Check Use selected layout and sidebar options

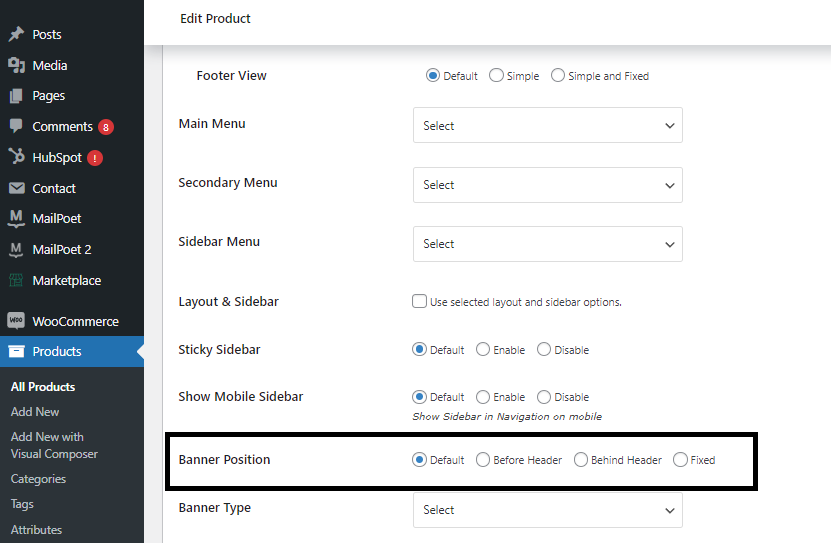coord(419,301)
